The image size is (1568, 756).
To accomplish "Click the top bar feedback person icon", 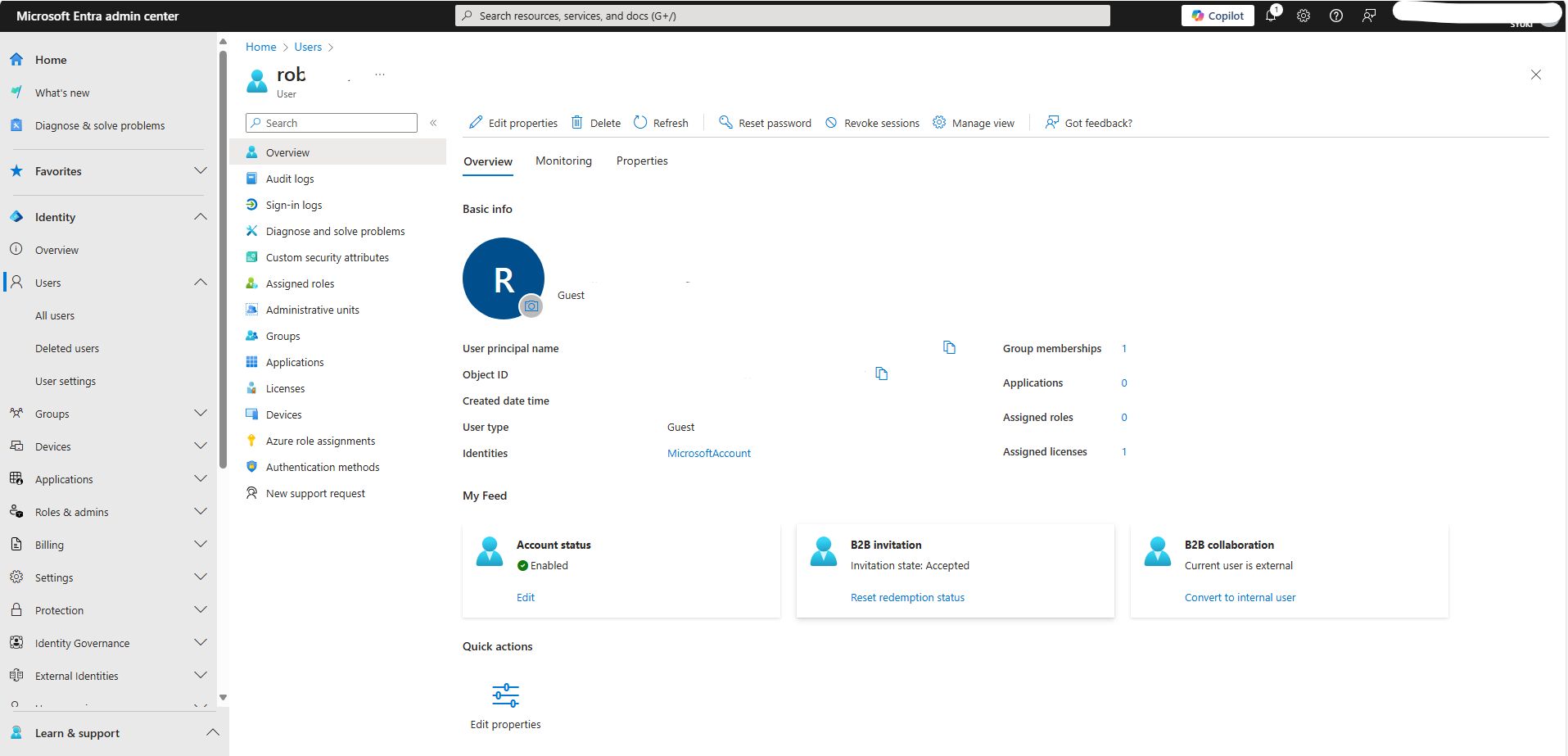I will tap(1369, 16).
